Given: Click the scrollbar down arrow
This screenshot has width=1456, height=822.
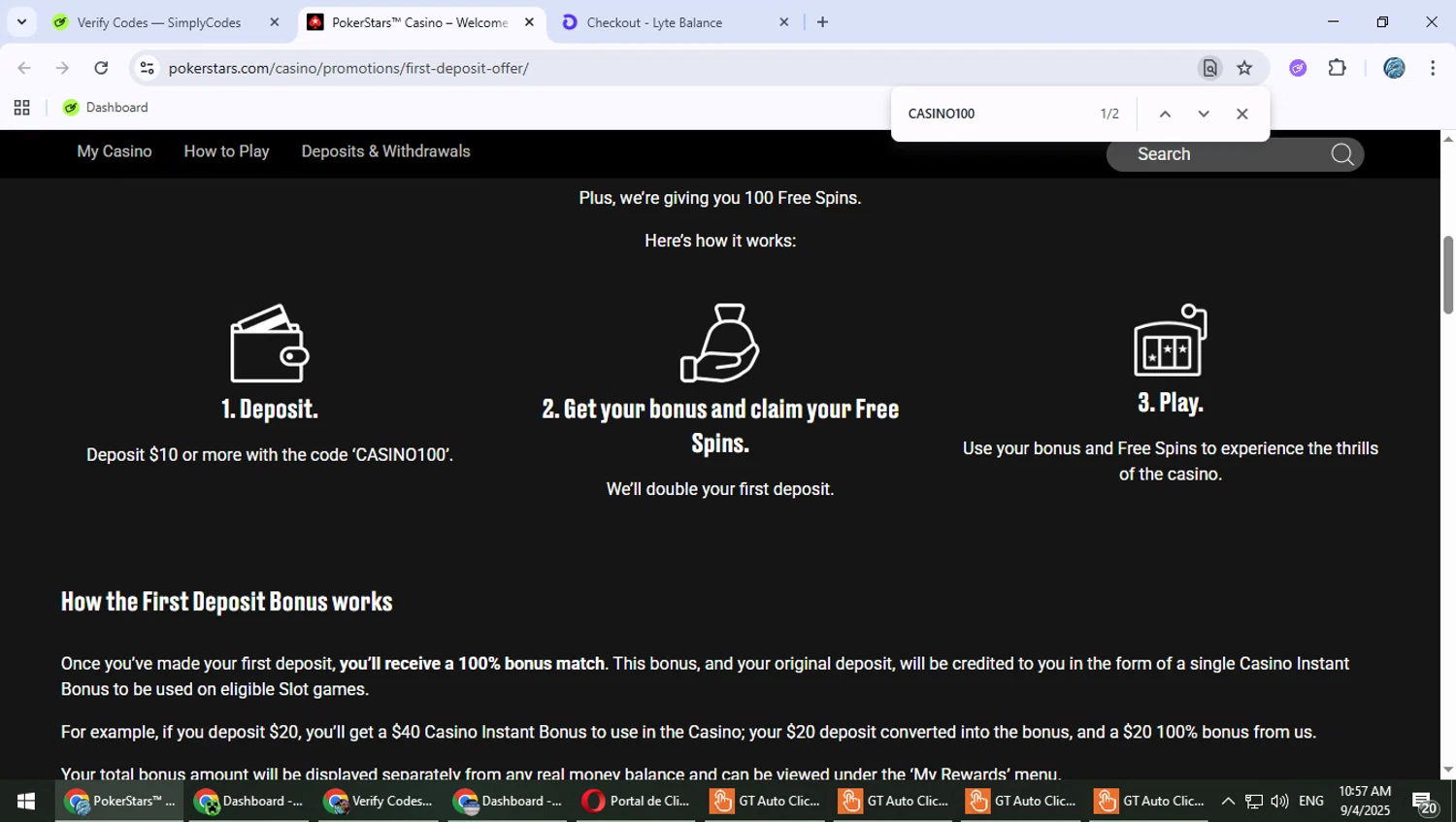Looking at the screenshot, I should 1448,770.
